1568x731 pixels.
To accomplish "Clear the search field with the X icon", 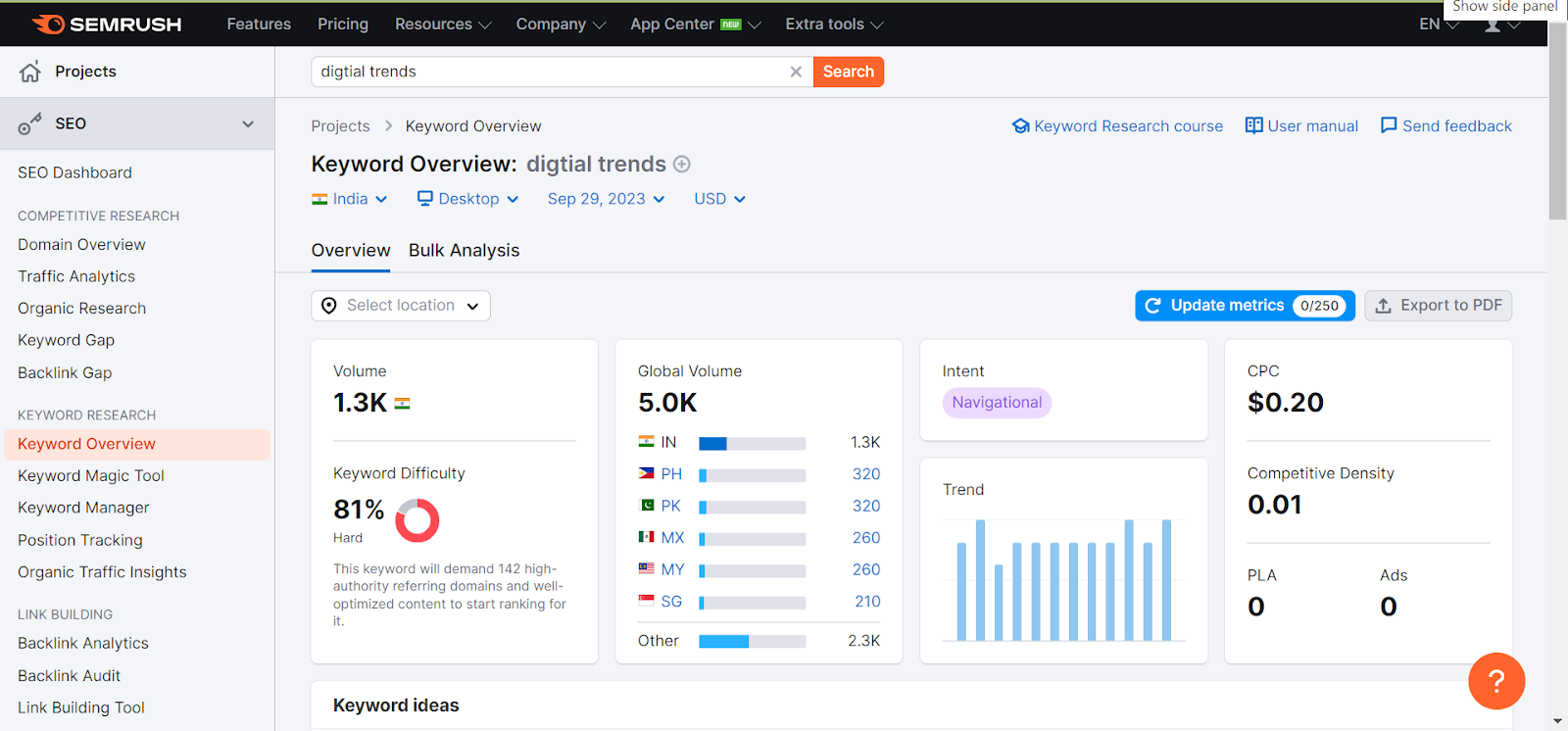I will tap(796, 72).
